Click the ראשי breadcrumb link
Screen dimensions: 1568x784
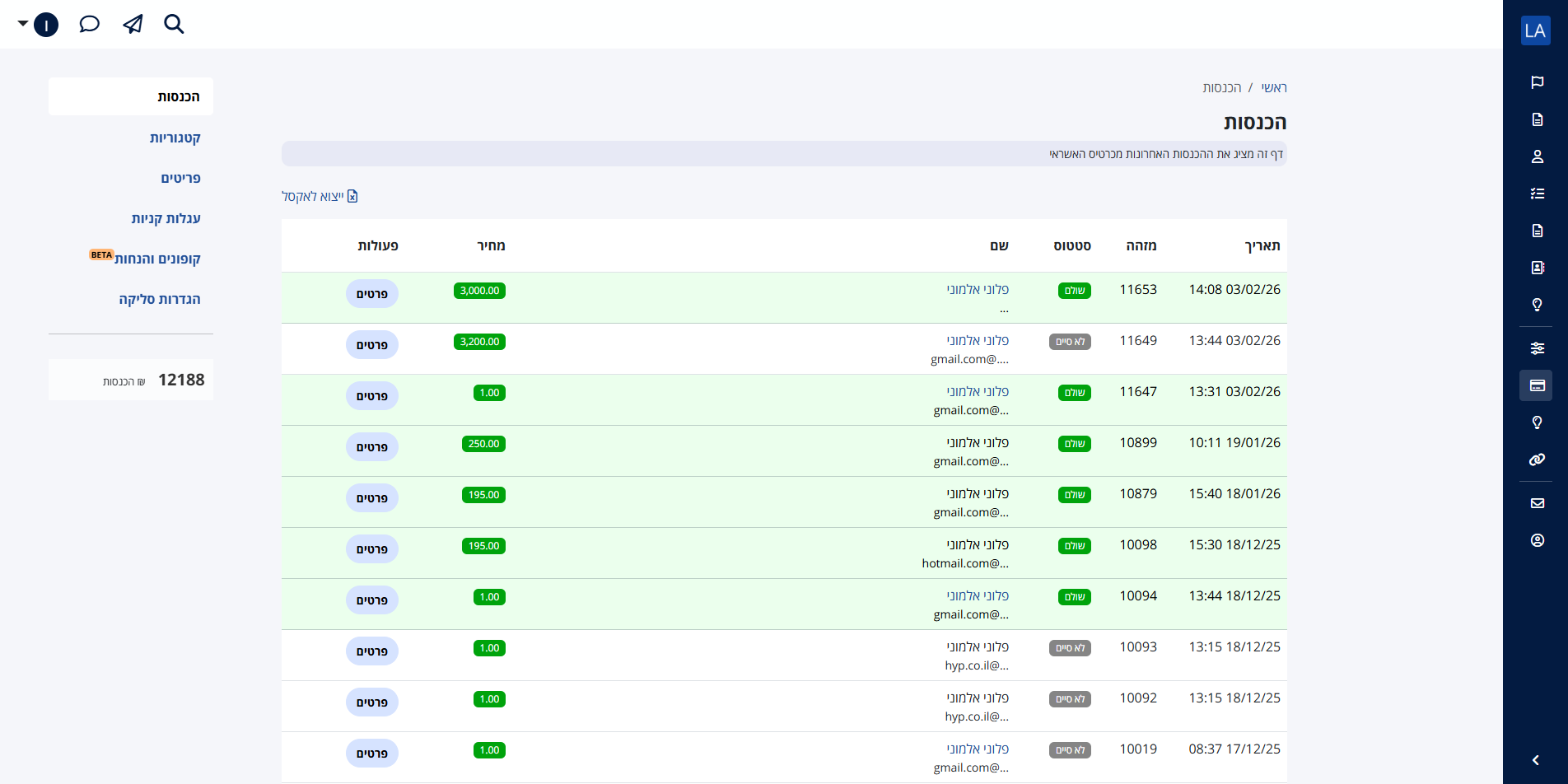coord(1273,88)
